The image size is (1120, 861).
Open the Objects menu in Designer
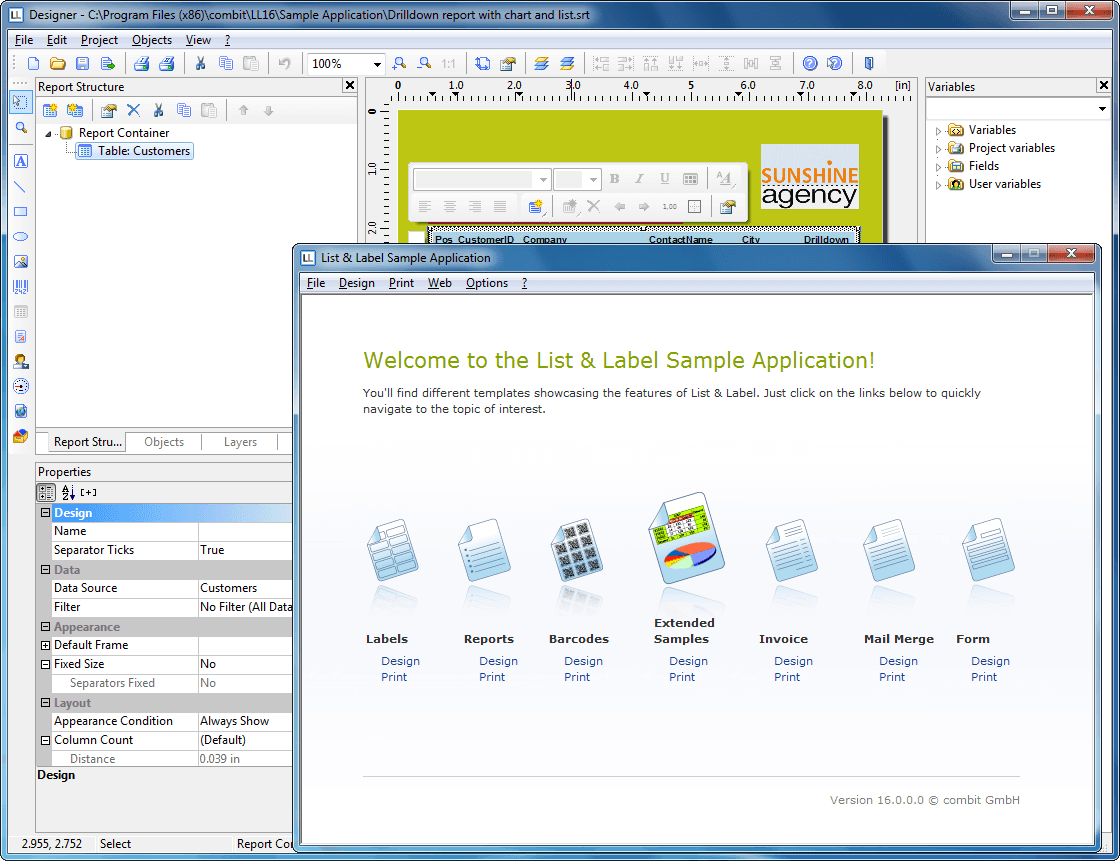151,40
